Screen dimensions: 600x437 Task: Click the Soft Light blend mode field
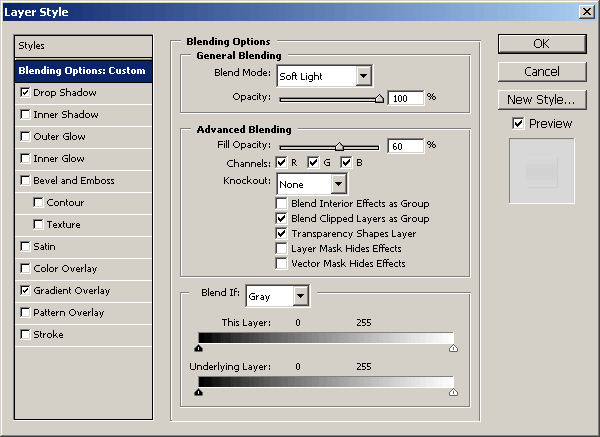tap(317, 76)
